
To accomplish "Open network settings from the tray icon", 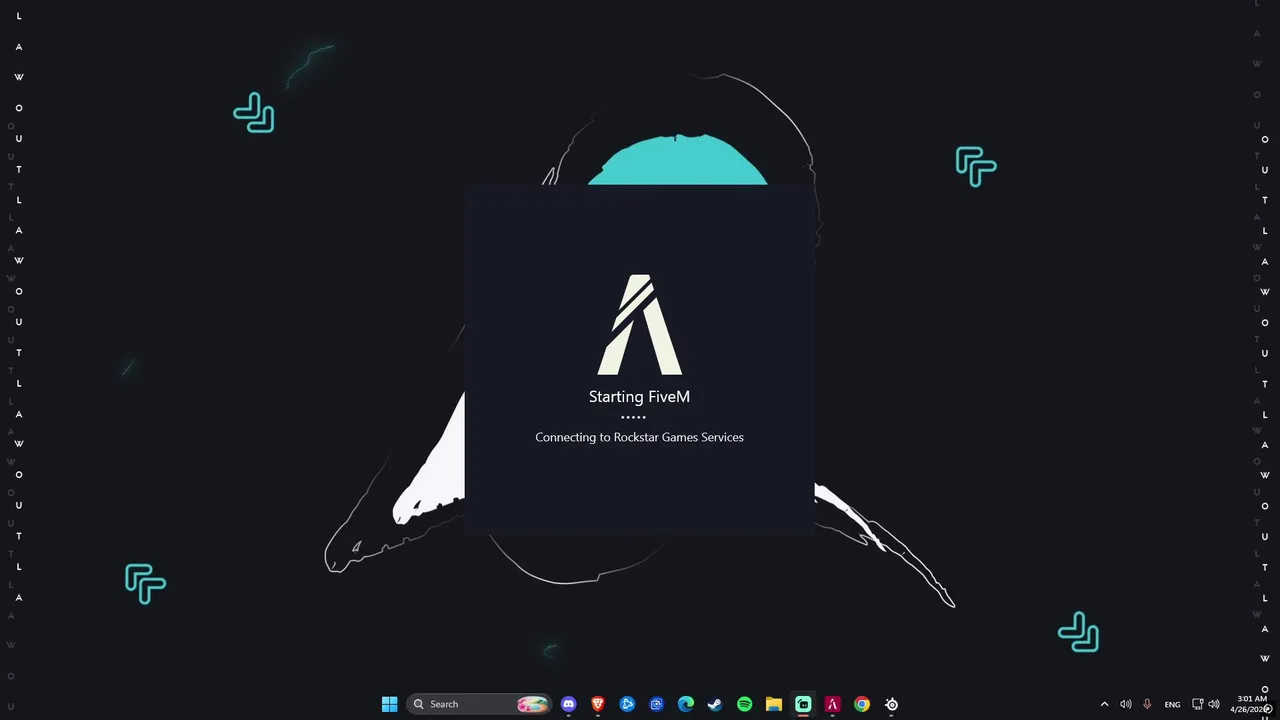I will coord(1198,704).
